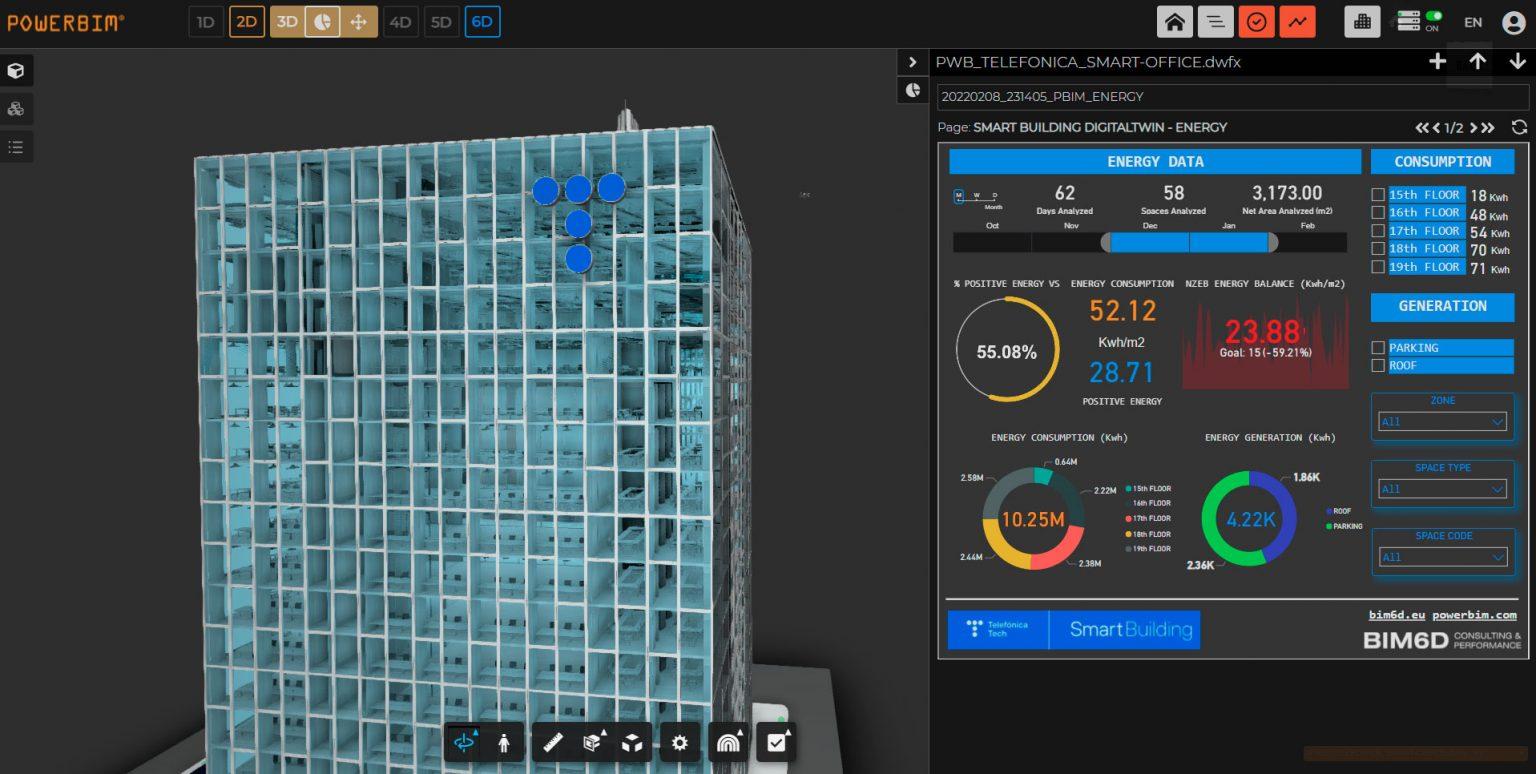Open the ZONE dropdown
Screen dimensions: 1536x774
pyautogui.click(x=1441, y=421)
